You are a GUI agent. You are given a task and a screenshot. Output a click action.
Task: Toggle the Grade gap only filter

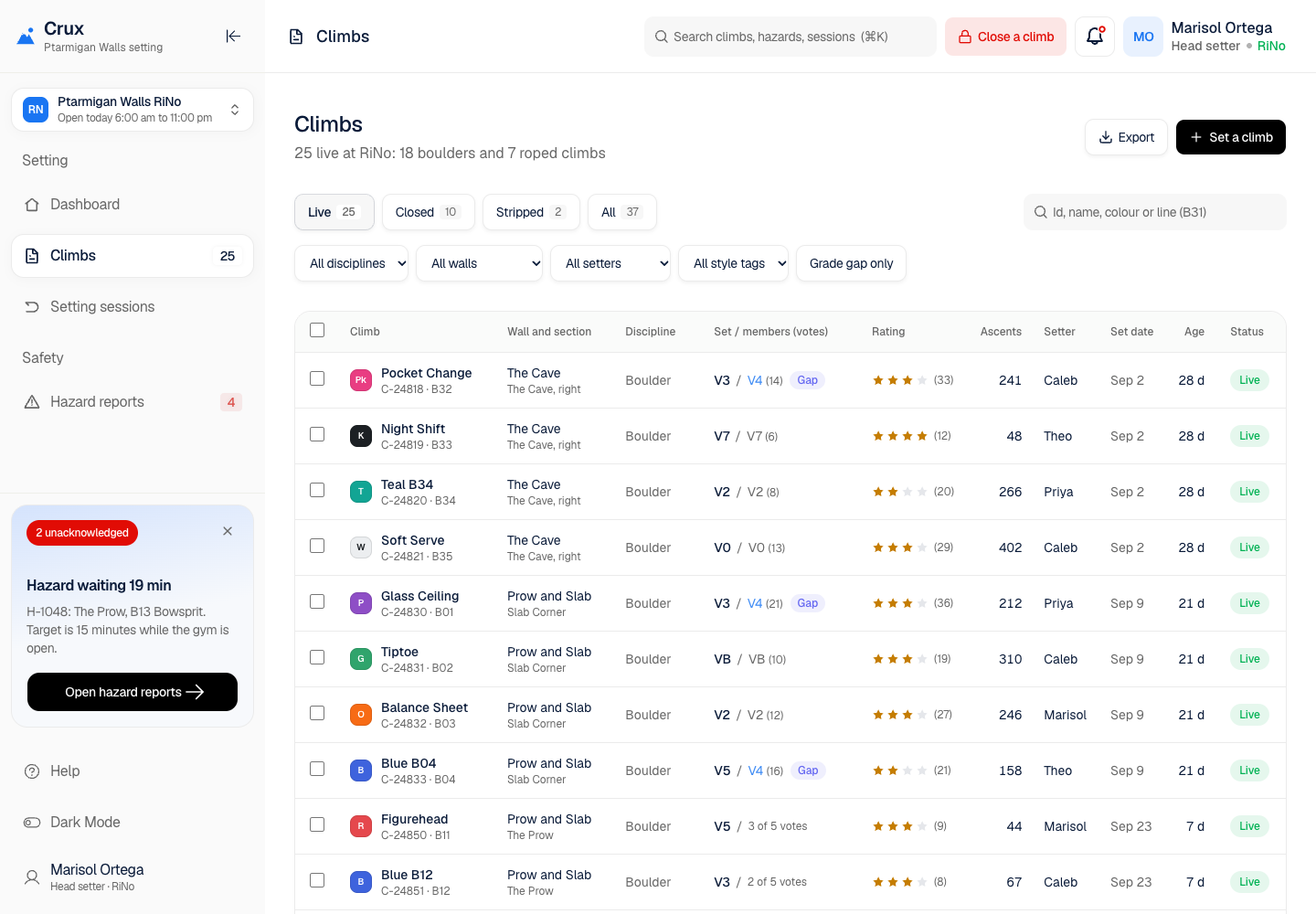tap(851, 263)
